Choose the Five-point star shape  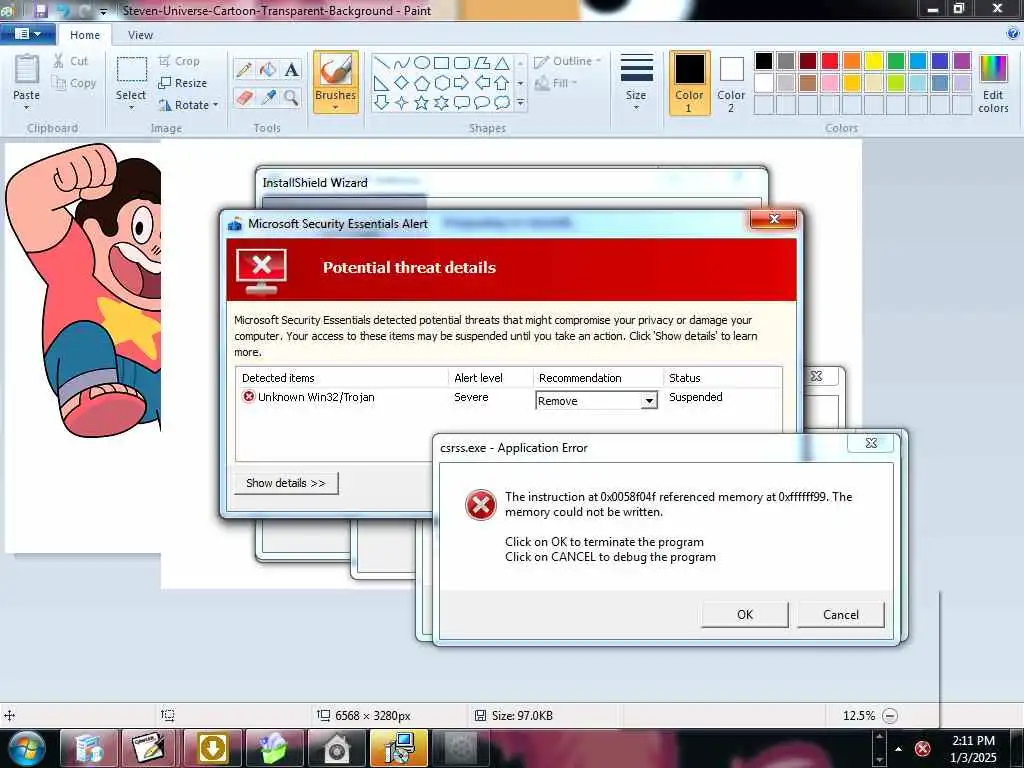422,103
